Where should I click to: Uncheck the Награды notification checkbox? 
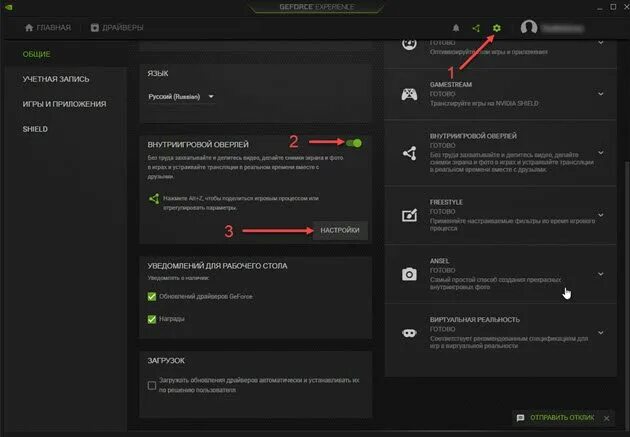152,319
